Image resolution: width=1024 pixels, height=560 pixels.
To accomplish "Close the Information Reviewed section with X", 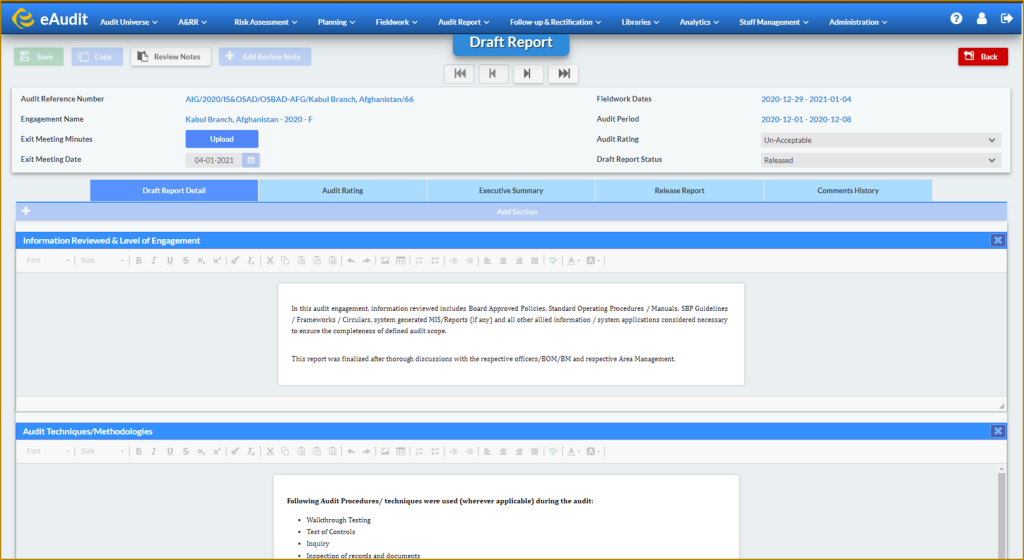I will (x=998, y=240).
